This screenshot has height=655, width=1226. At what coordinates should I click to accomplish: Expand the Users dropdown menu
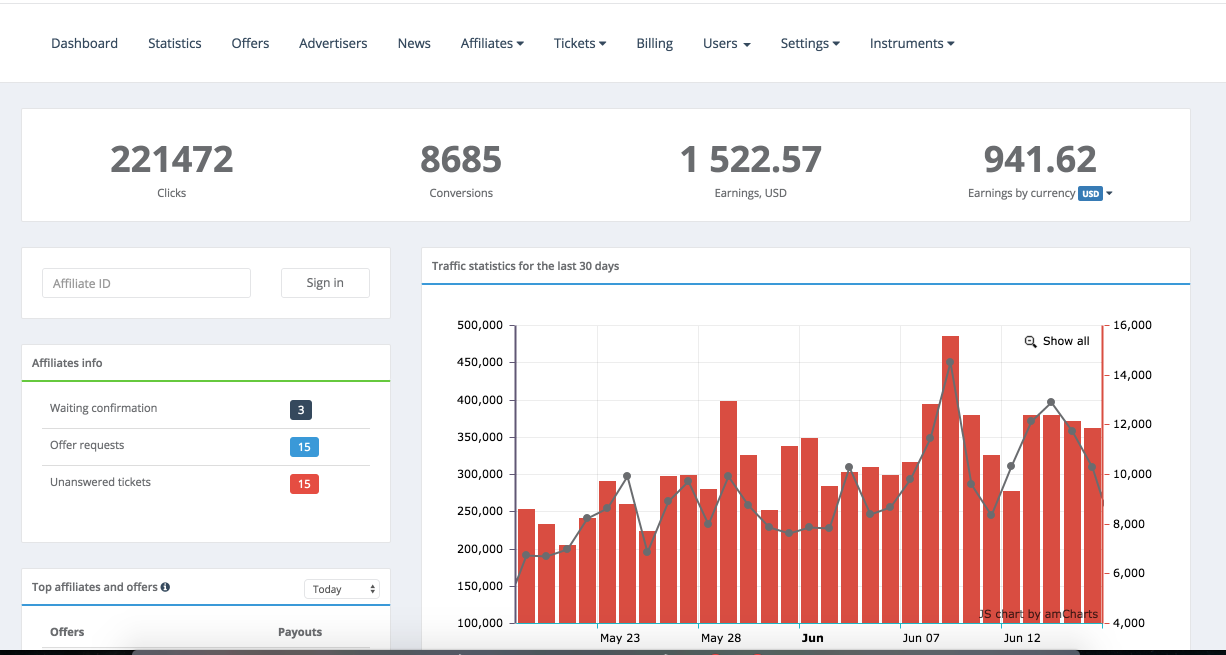tap(727, 43)
